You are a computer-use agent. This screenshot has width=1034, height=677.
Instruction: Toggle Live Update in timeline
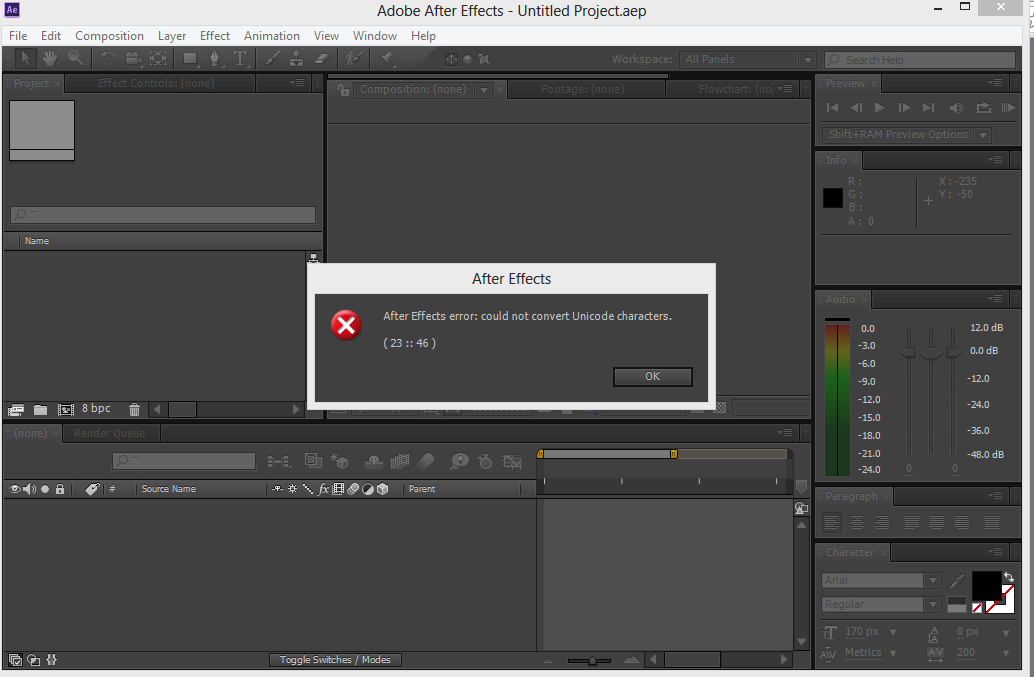pyautogui.click(x=313, y=461)
